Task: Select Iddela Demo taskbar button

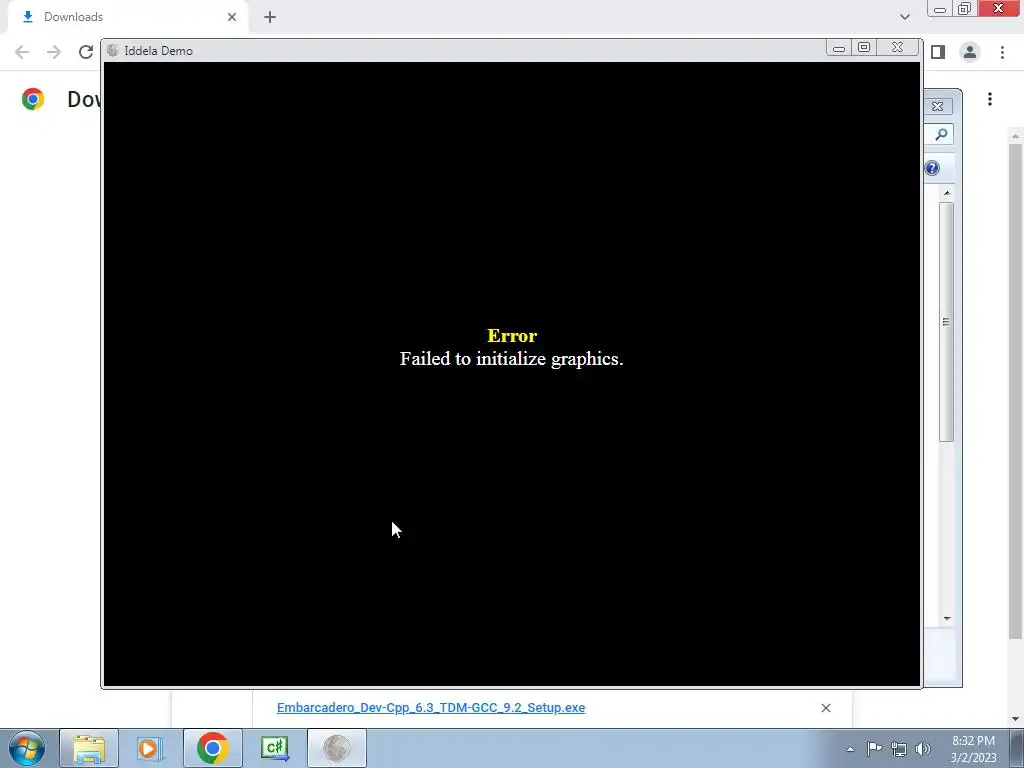Action: pyautogui.click(x=336, y=748)
